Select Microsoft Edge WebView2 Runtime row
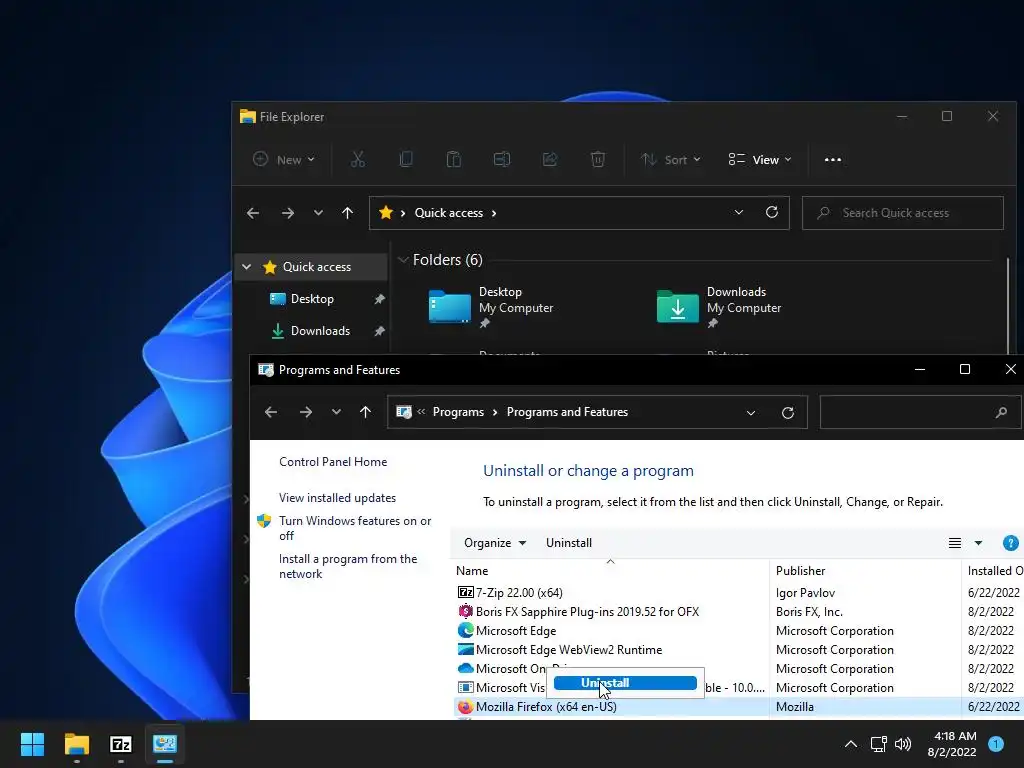The height and width of the screenshot is (768, 1024). [738, 649]
